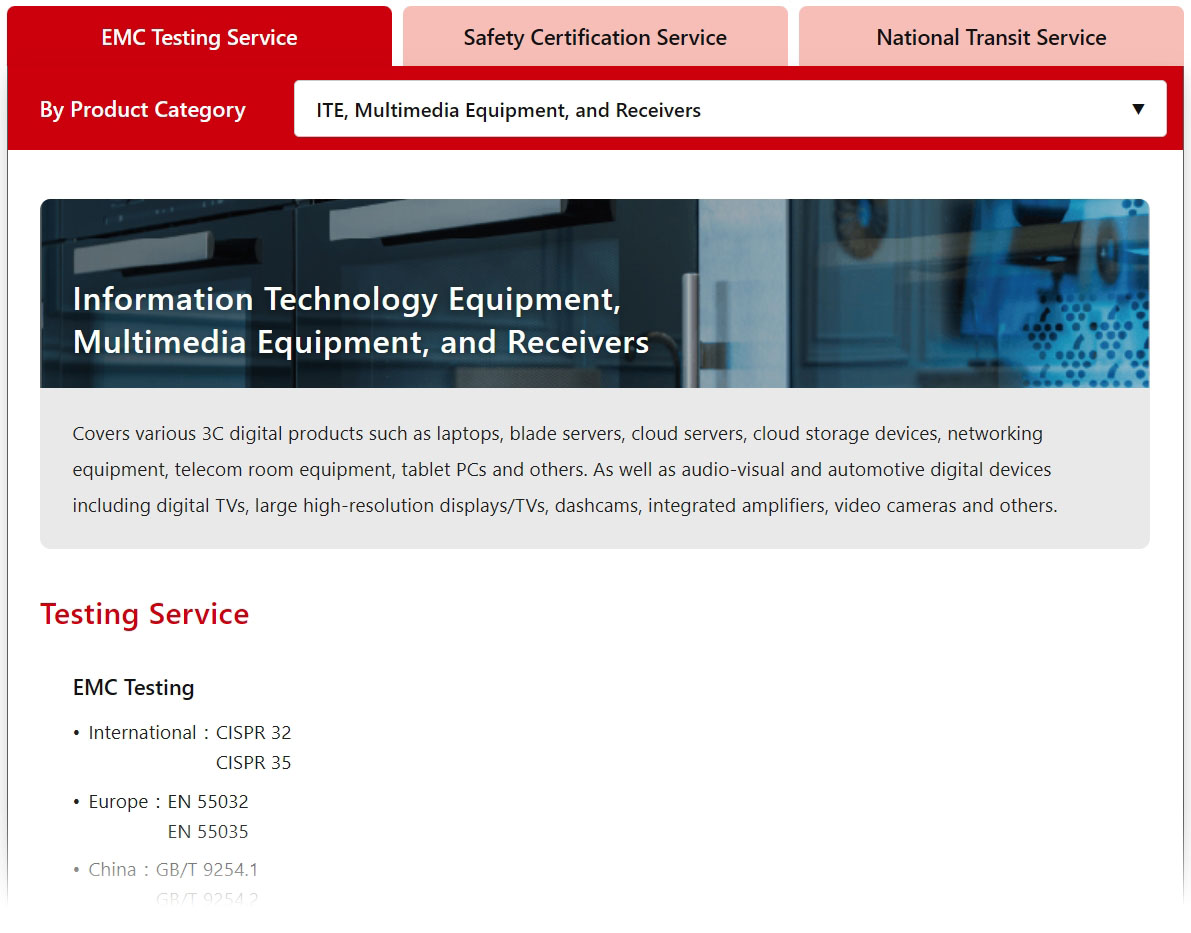Select the CISPR 35 standard text
Screen dimensions: 1191x933
[x=254, y=762]
